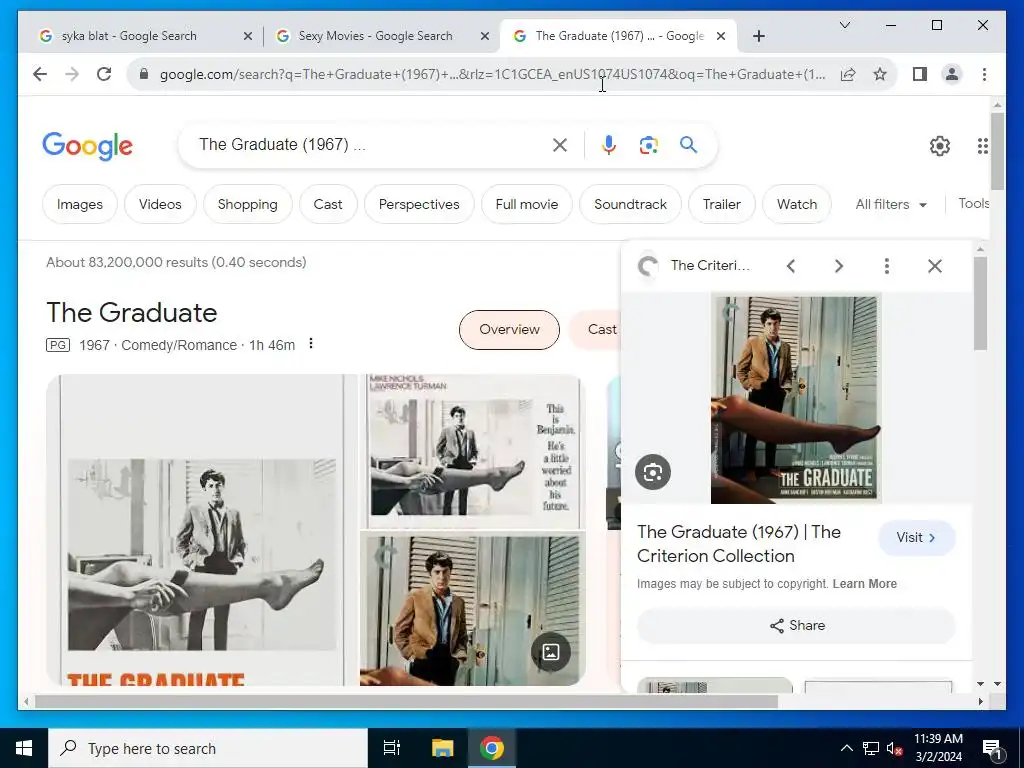1024x768 pixels.
Task: Show hidden system tray icons
Action: click(846, 748)
